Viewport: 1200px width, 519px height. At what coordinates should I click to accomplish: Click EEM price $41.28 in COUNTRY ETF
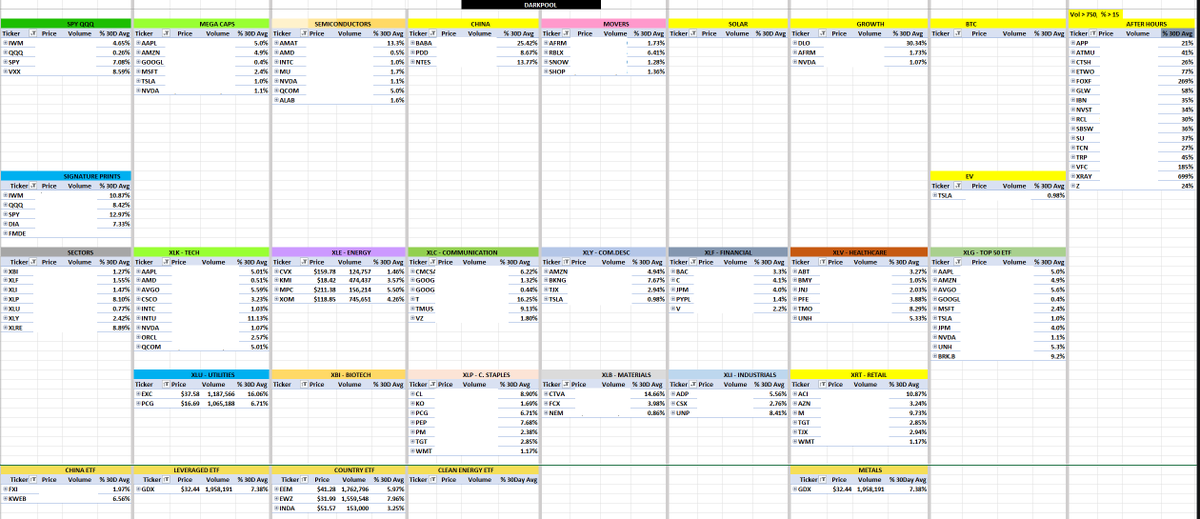pyautogui.click(x=325, y=489)
